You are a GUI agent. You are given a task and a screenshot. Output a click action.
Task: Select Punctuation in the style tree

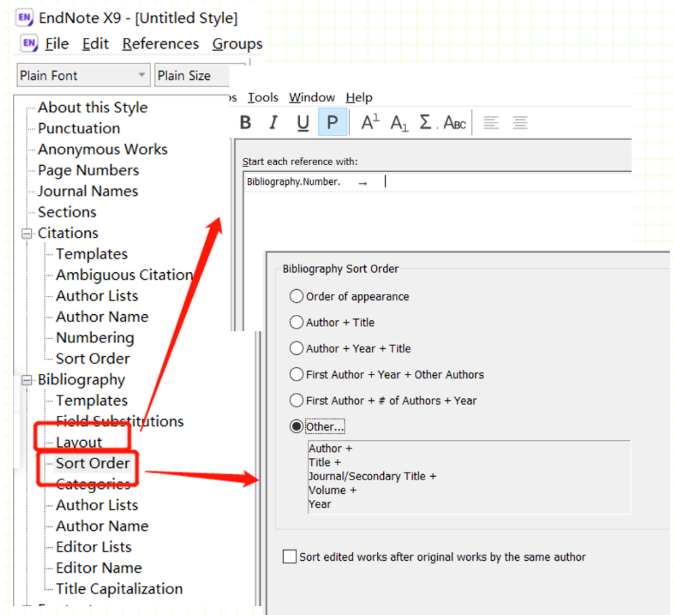point(79,128)
